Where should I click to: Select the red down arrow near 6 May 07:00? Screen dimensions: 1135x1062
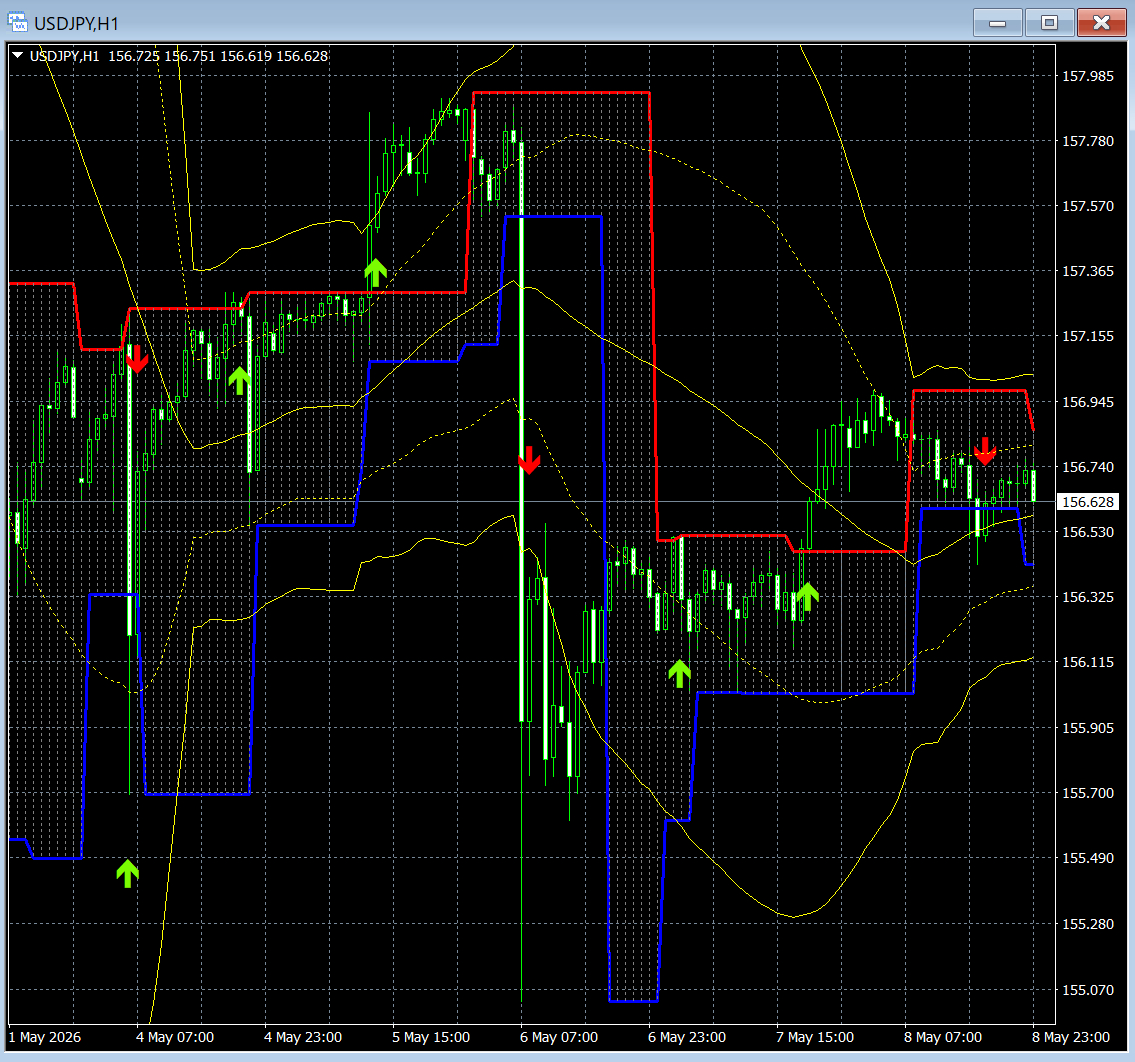[x=529, y=460]
